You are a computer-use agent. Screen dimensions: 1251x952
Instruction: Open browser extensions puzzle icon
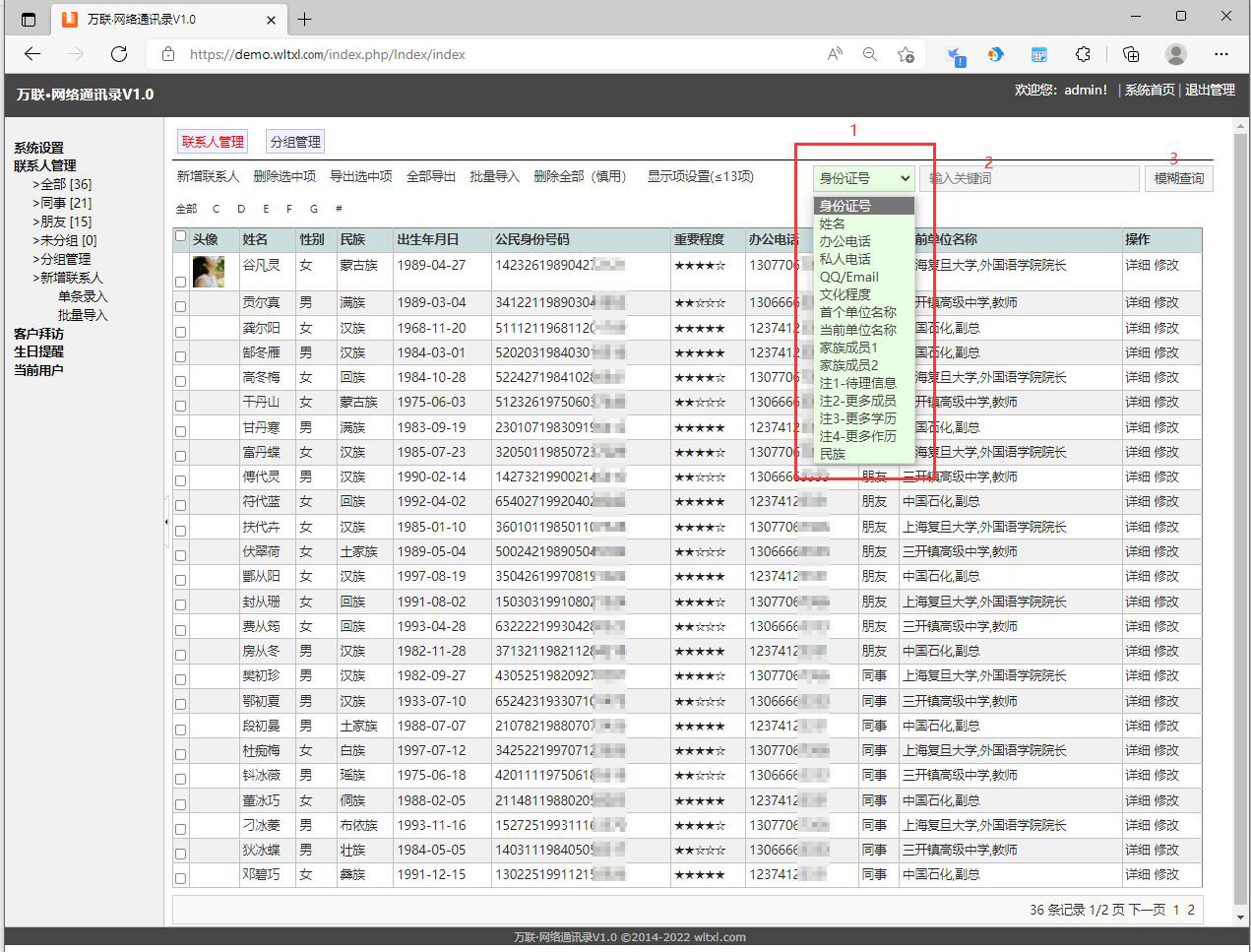tap(1083, 54)
